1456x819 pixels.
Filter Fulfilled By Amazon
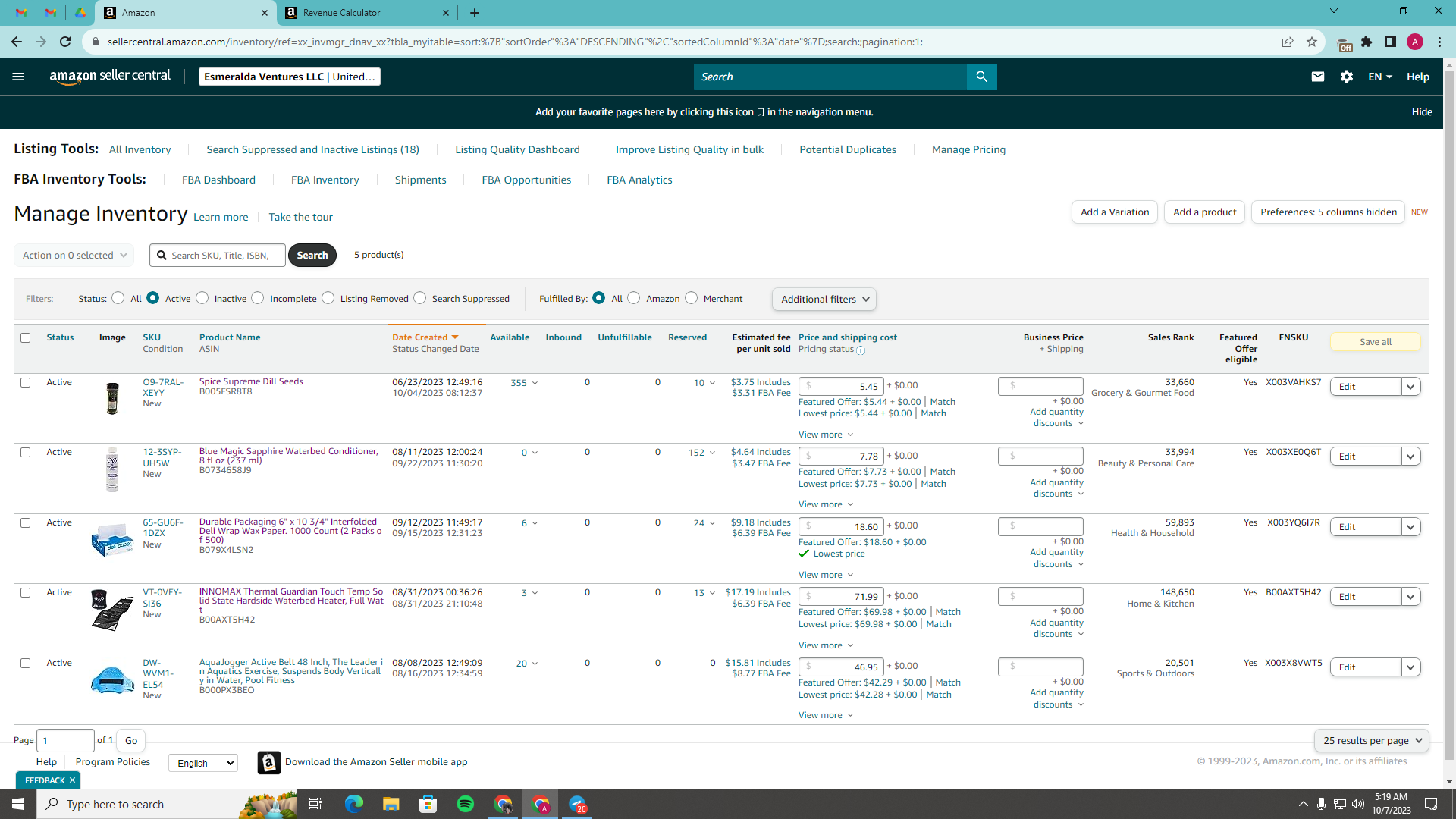(634, 298)
